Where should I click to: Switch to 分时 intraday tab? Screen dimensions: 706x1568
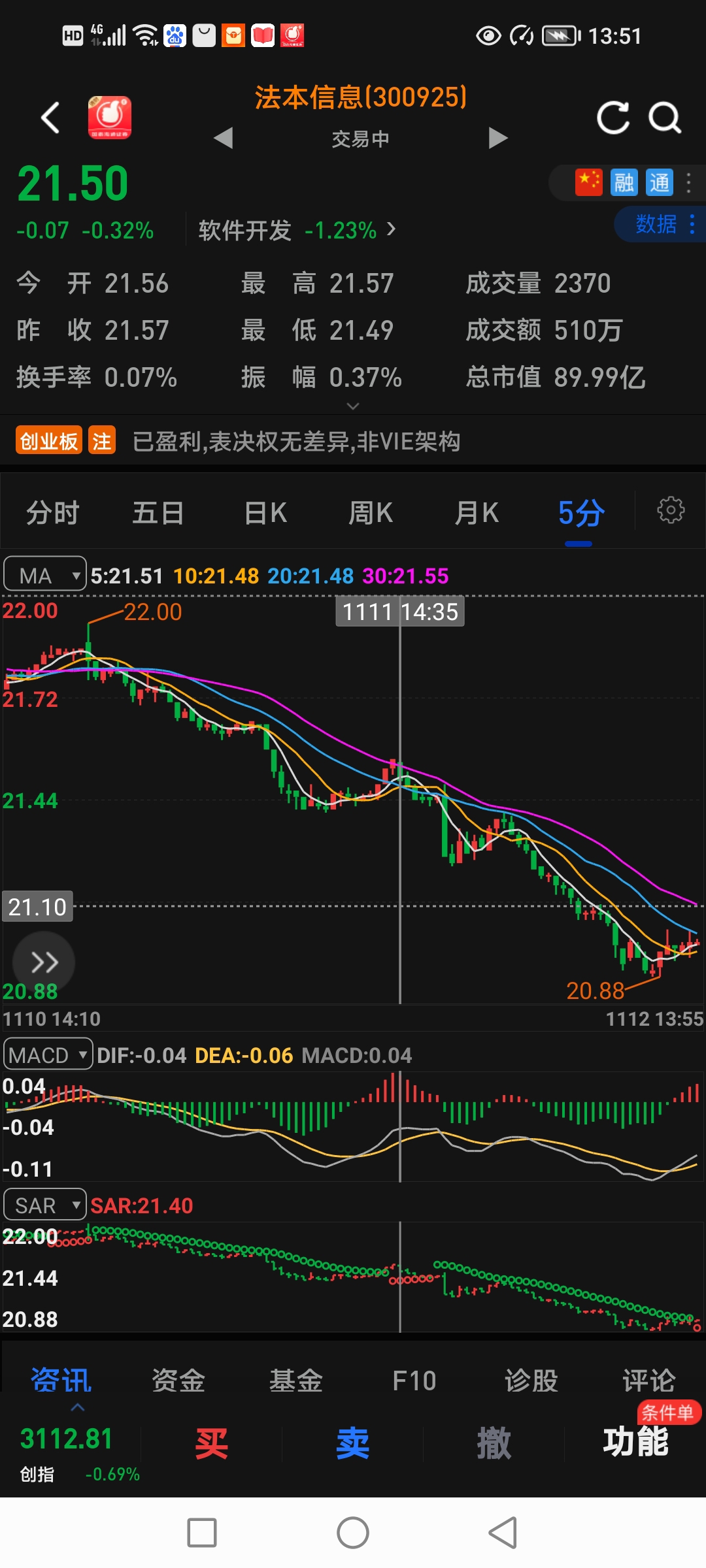53,513
